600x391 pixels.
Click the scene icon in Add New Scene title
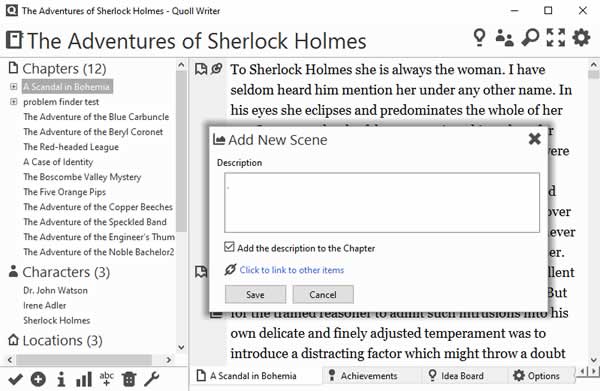coord(219,140)
